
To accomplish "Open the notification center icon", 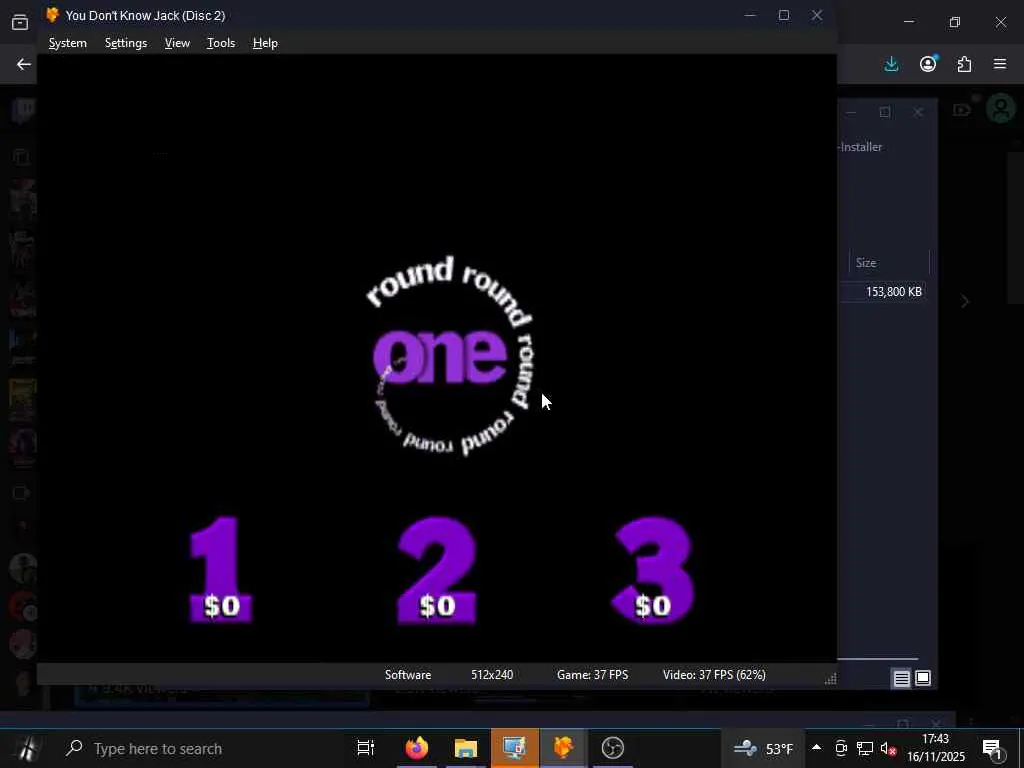I will (x=993, y=748).
